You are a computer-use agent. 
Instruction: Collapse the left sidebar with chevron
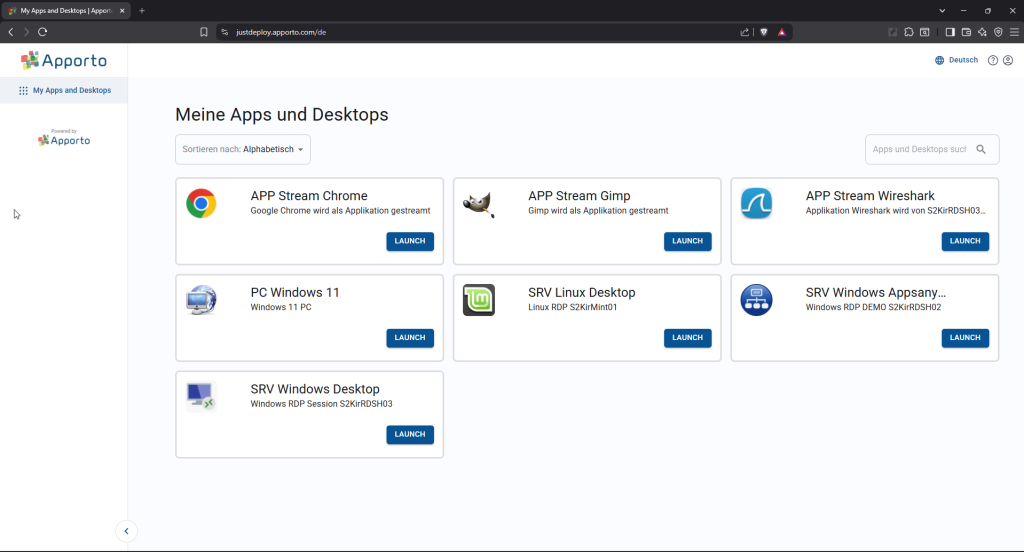pos(126,531)
